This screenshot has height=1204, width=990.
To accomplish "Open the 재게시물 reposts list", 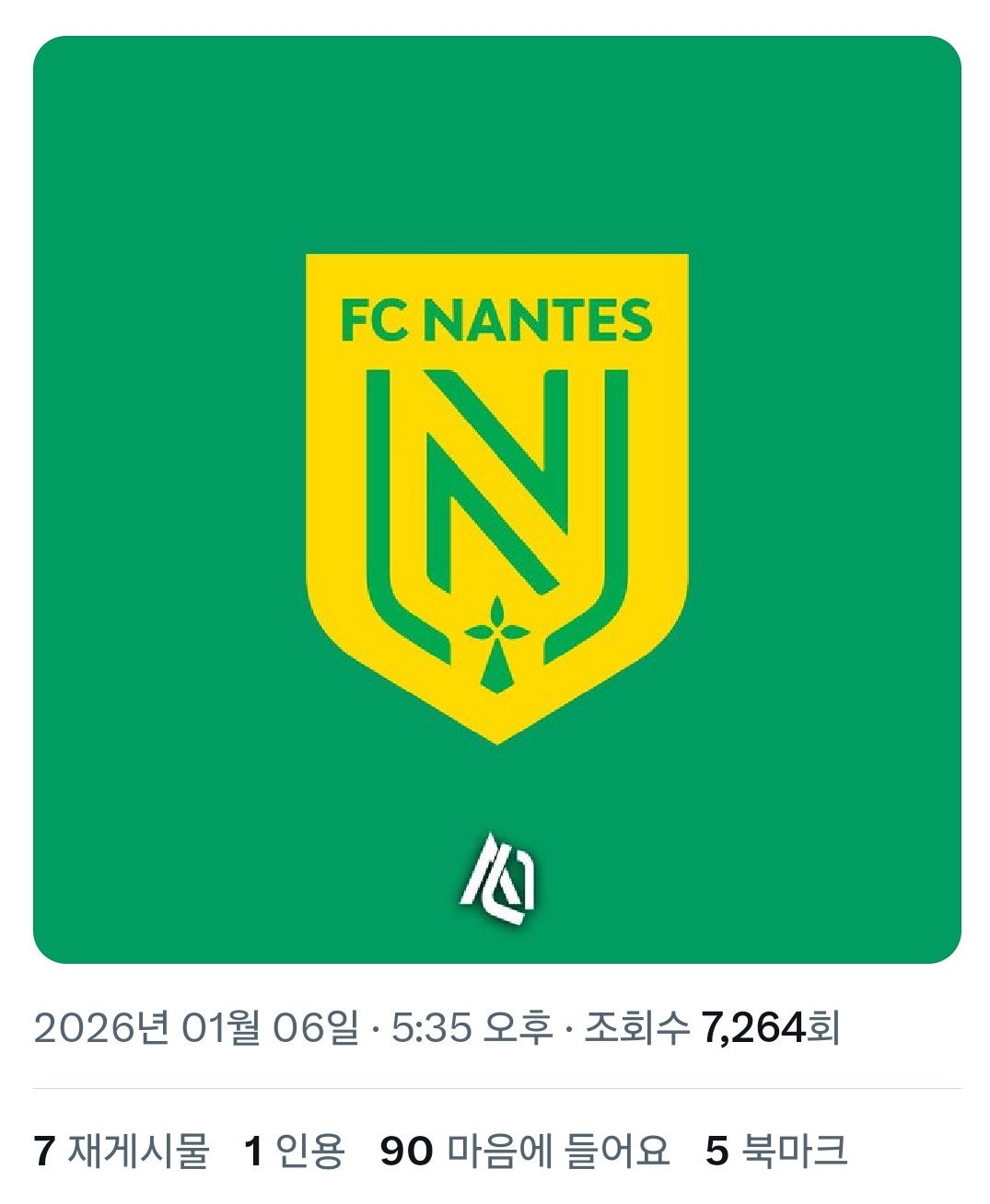I will point(138,1152).
